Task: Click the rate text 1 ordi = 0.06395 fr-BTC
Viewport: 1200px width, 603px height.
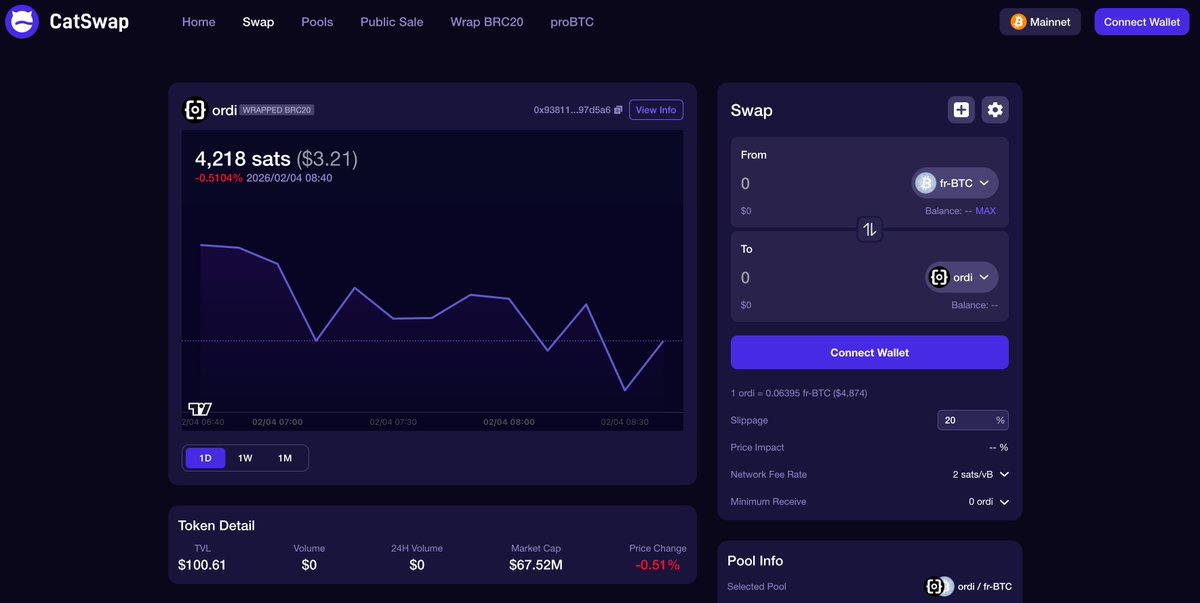Action: pos(799,393)
